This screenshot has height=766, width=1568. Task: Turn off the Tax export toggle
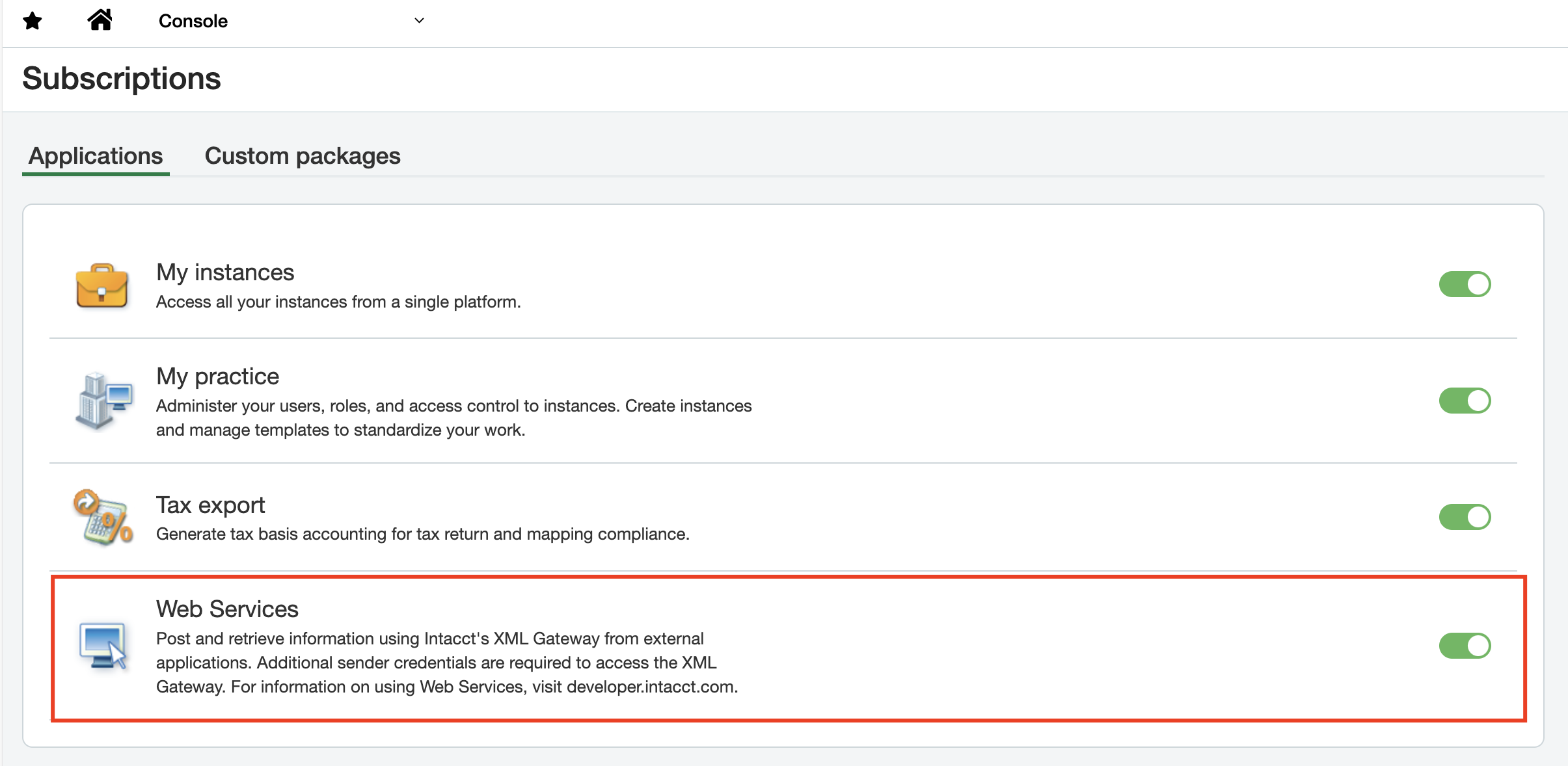[1465, 517]
